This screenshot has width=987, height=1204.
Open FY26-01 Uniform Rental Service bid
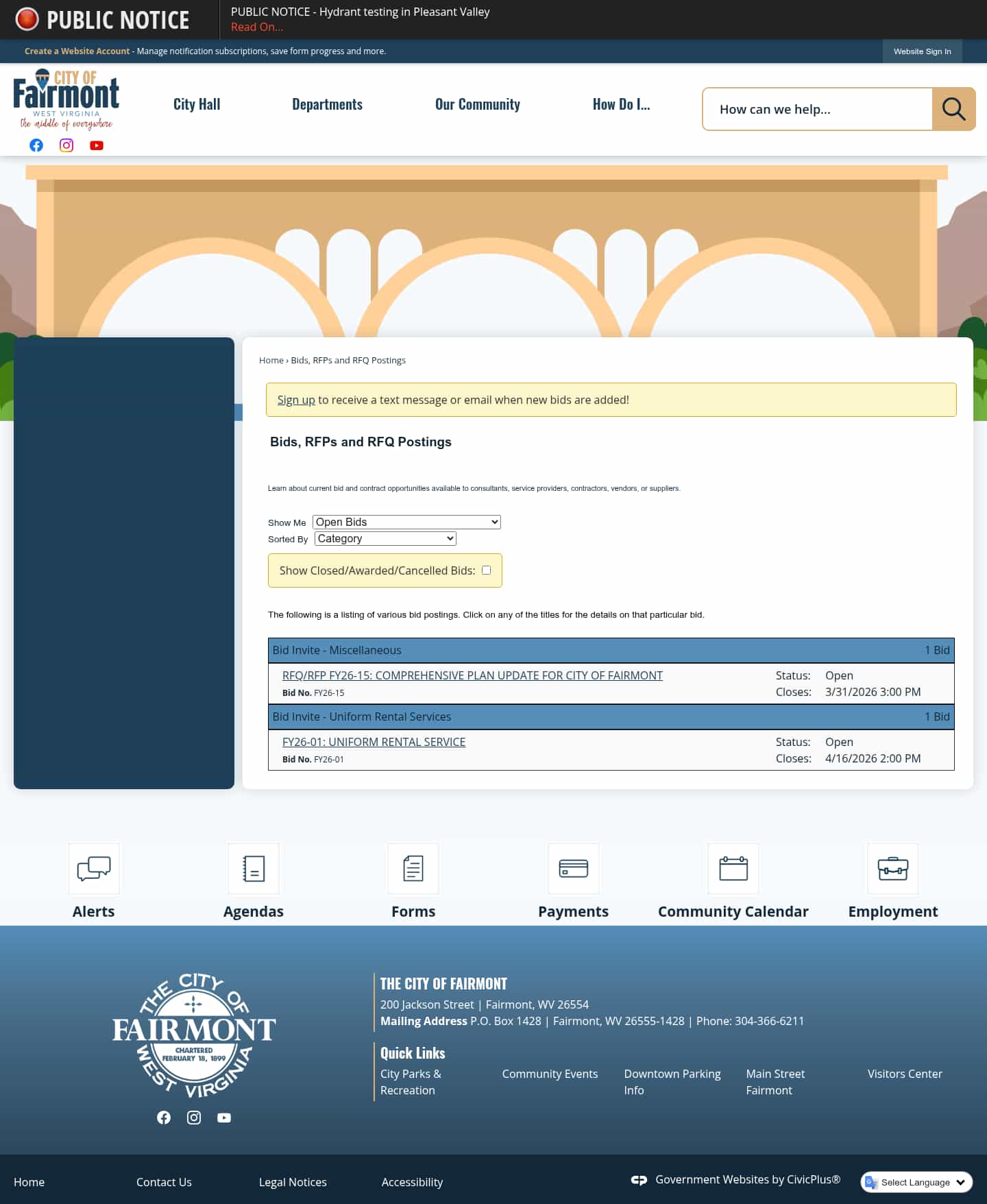pos(374,742)
